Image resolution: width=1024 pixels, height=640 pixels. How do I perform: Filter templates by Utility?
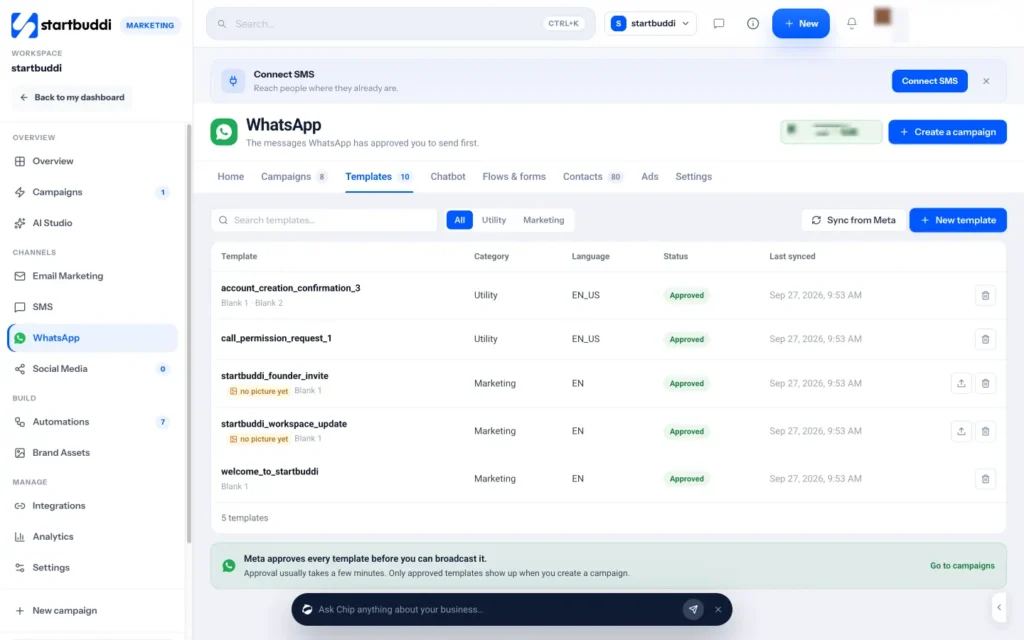point(494,220)
